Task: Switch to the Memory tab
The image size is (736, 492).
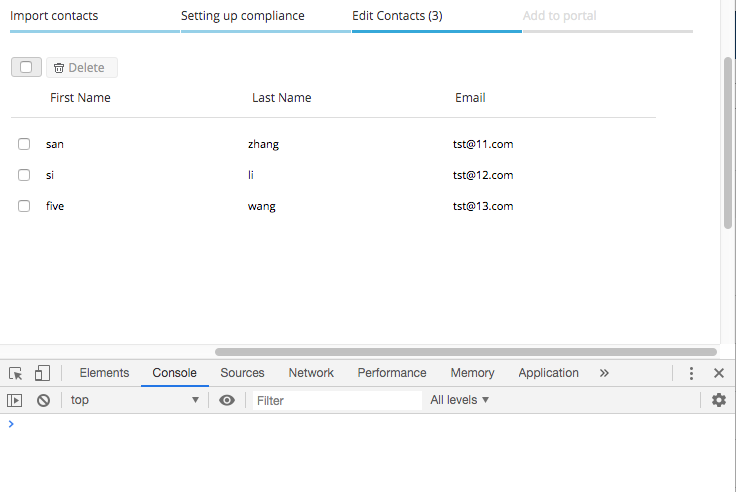Action: coord(472,373)
